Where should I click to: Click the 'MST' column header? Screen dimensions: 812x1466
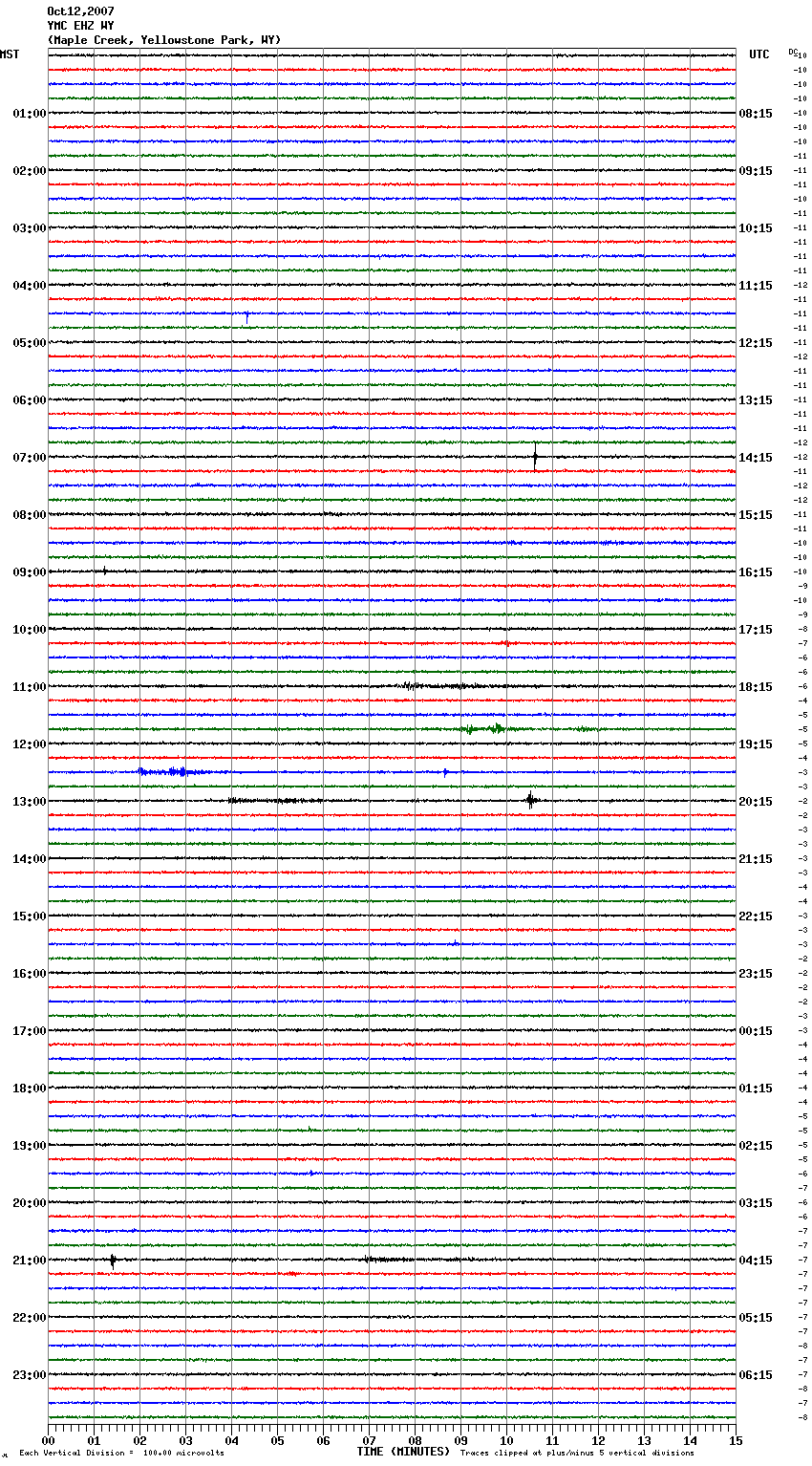point(10,54)
